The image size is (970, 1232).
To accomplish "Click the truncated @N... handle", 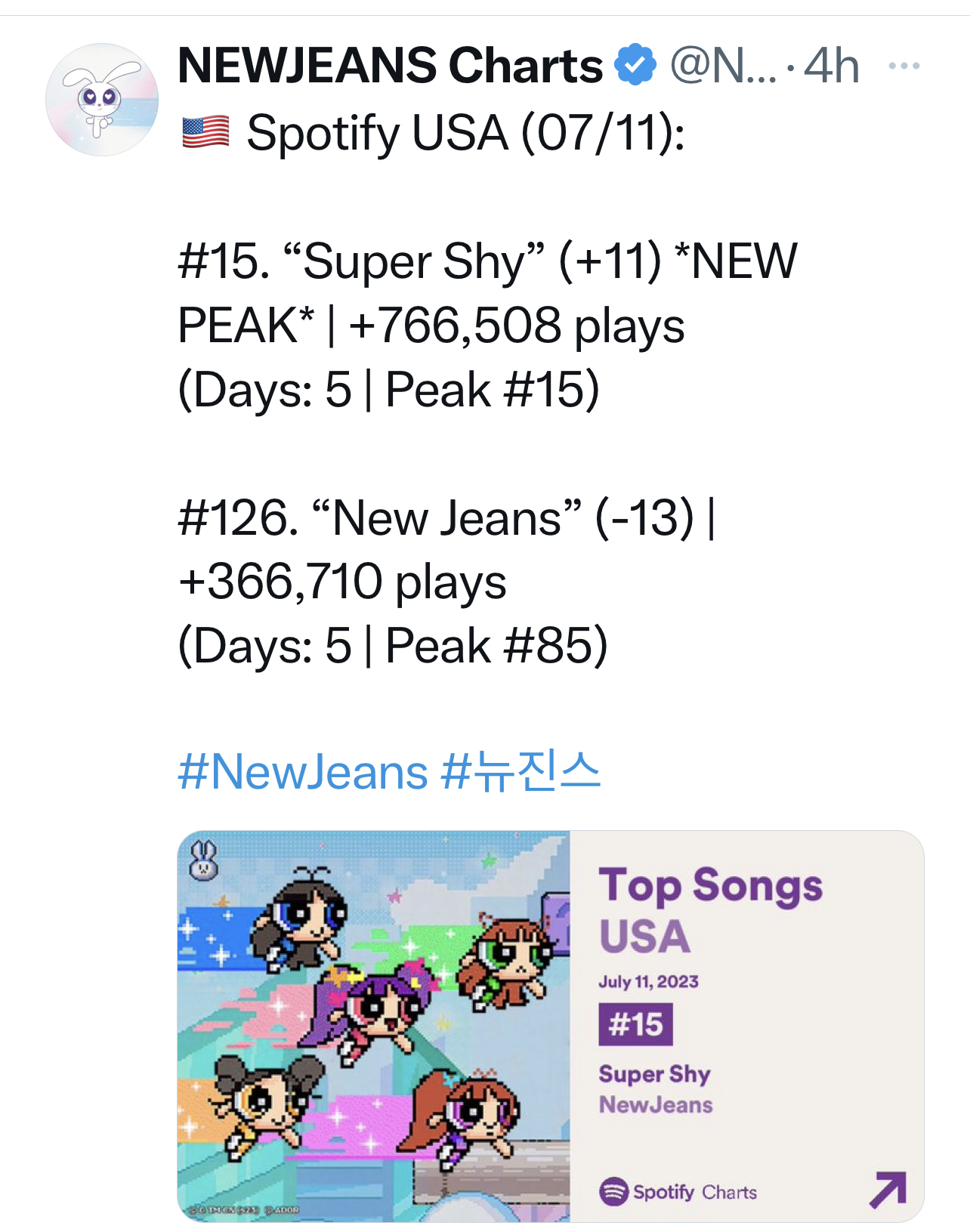I will 722,66.
